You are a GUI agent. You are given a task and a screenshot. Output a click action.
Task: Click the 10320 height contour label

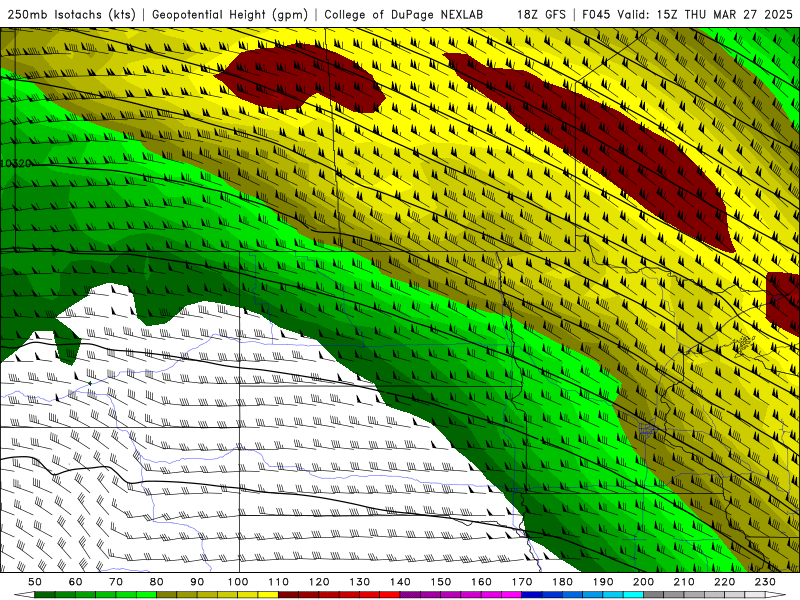point(17,163)
